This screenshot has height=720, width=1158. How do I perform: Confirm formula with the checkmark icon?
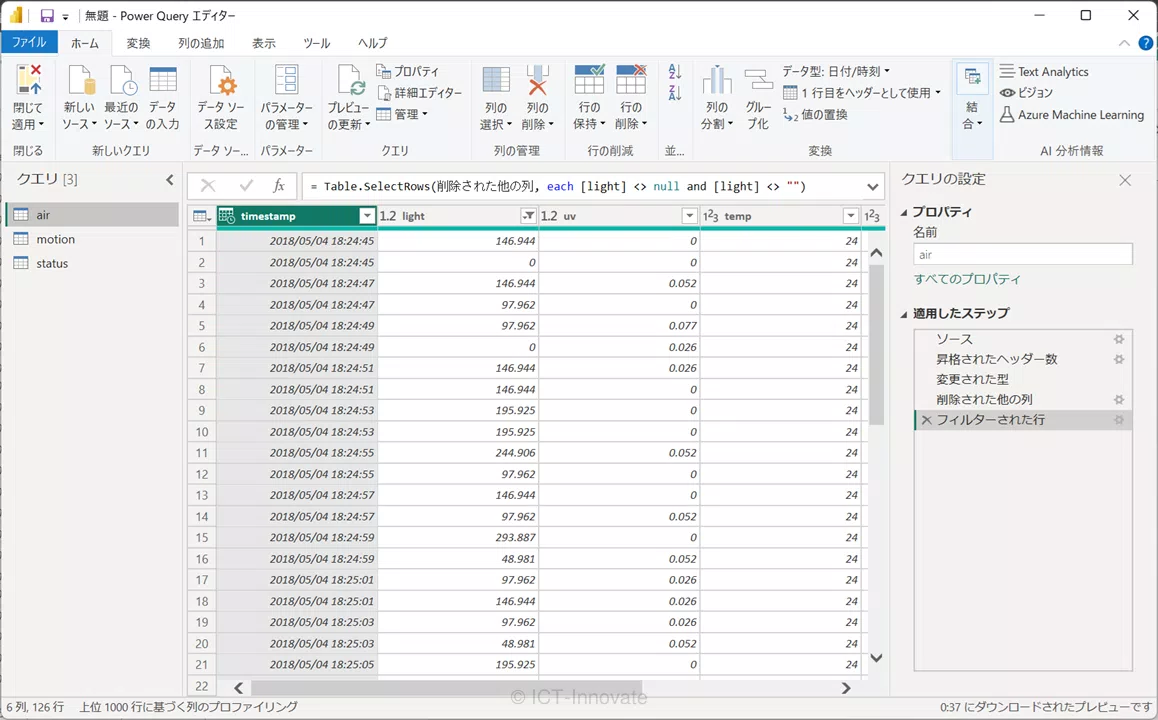(246, 186)
